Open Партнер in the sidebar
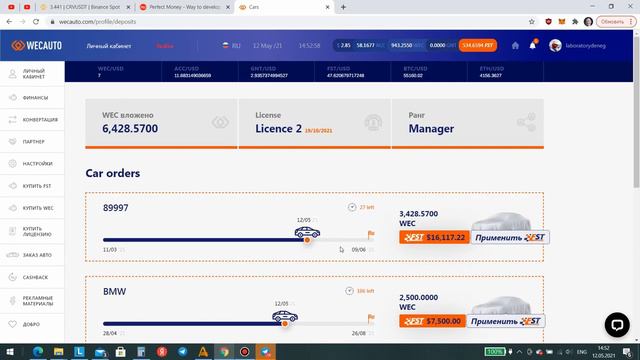 [x=32, y=142]
